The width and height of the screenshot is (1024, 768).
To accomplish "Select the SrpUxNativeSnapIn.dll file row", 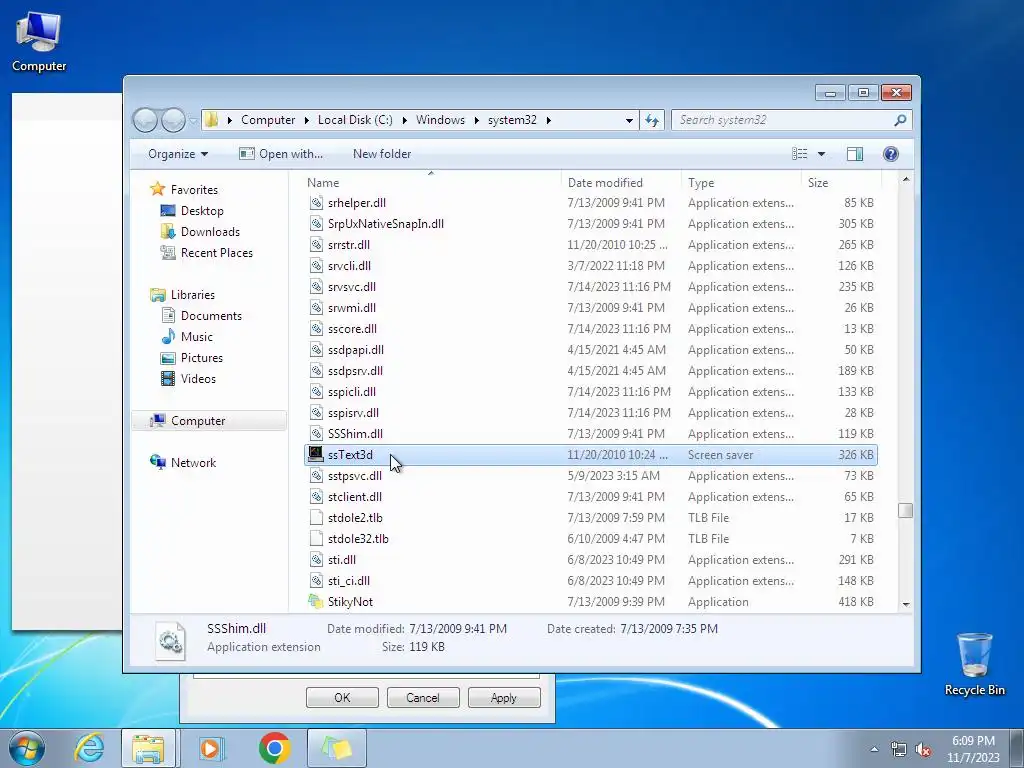I will [x=591, y=224].
